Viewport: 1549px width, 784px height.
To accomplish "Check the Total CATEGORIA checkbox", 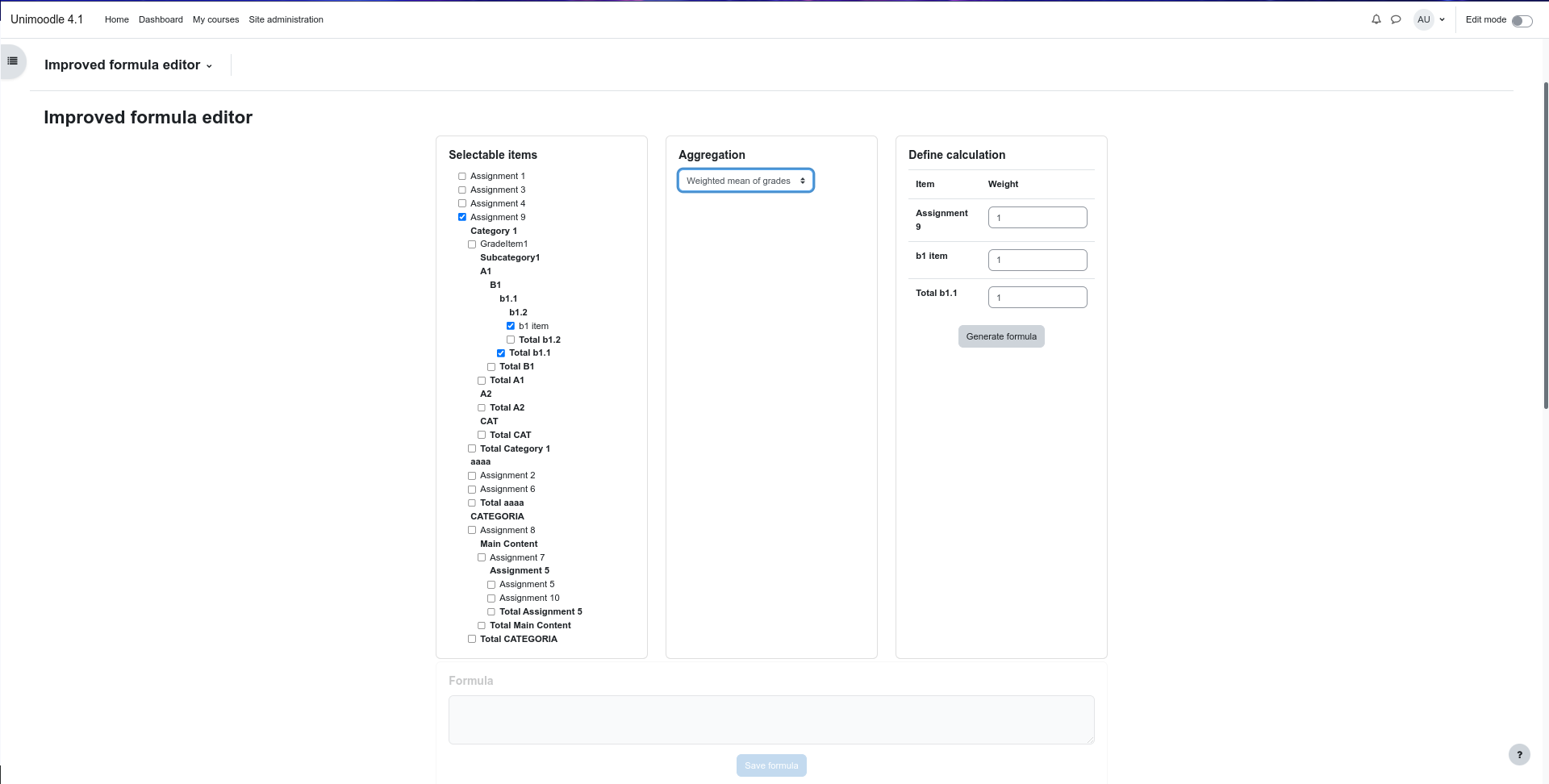I will click(472, 639).
